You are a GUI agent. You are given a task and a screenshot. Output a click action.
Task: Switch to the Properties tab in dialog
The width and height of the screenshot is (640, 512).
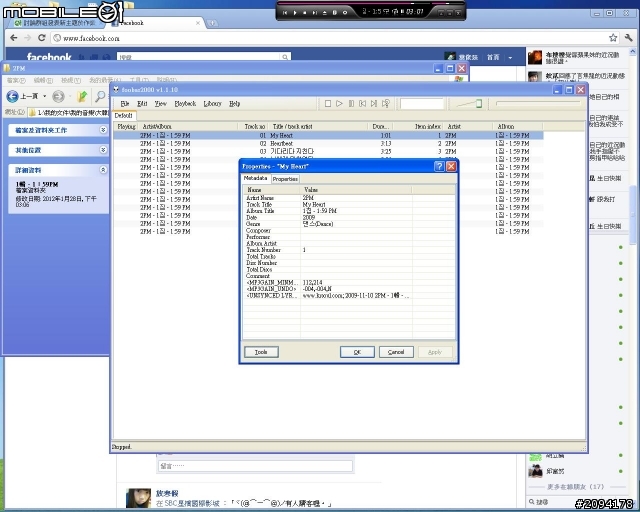(x=285, y=179)
